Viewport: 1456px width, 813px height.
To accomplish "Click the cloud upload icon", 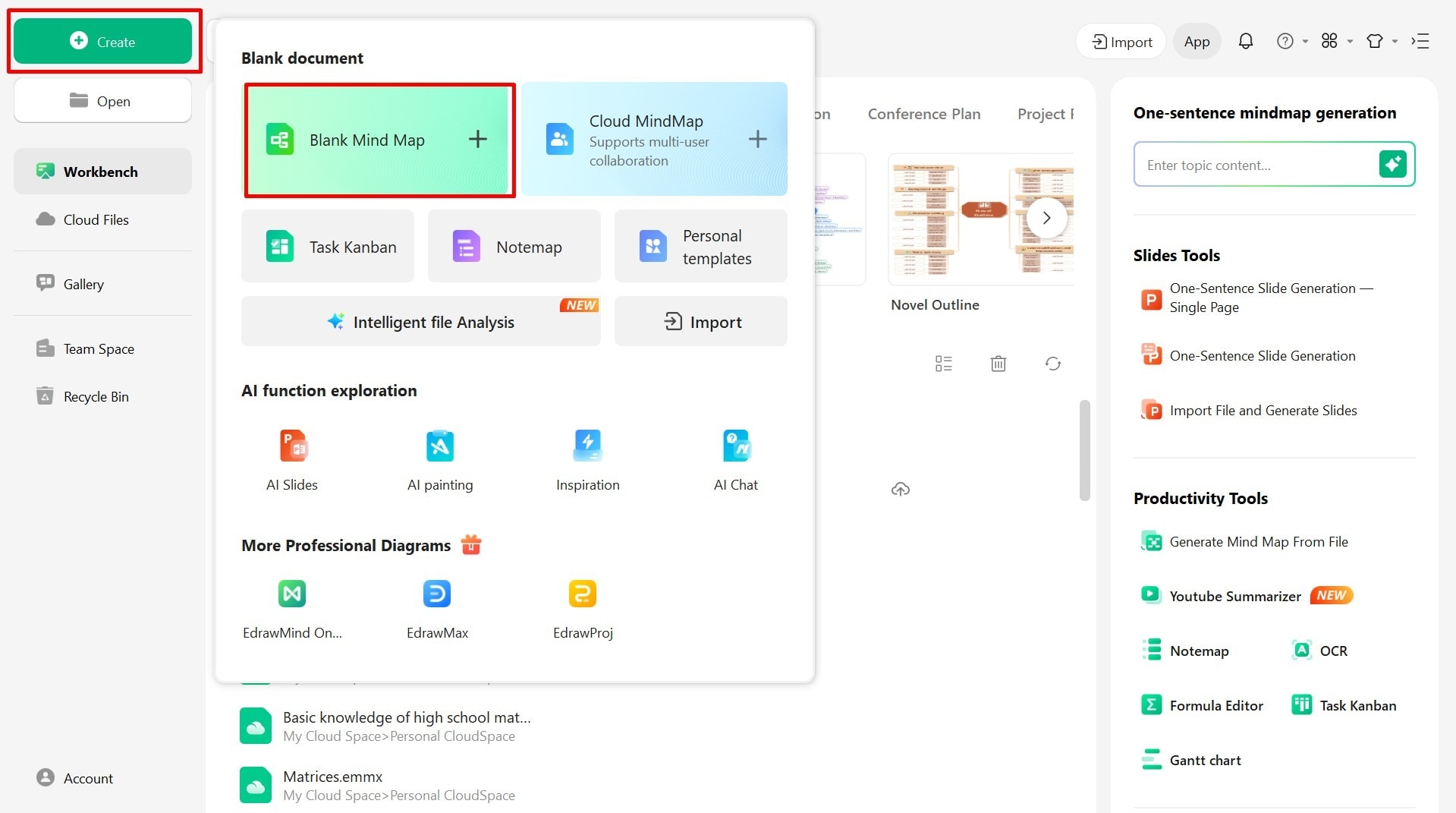I will (901, 489).
